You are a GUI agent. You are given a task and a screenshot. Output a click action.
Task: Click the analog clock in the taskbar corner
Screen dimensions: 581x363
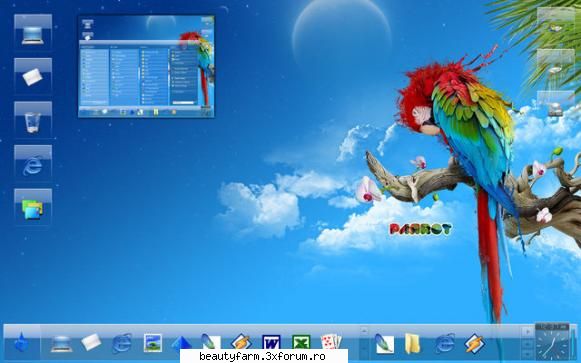(x=552, y=343)
